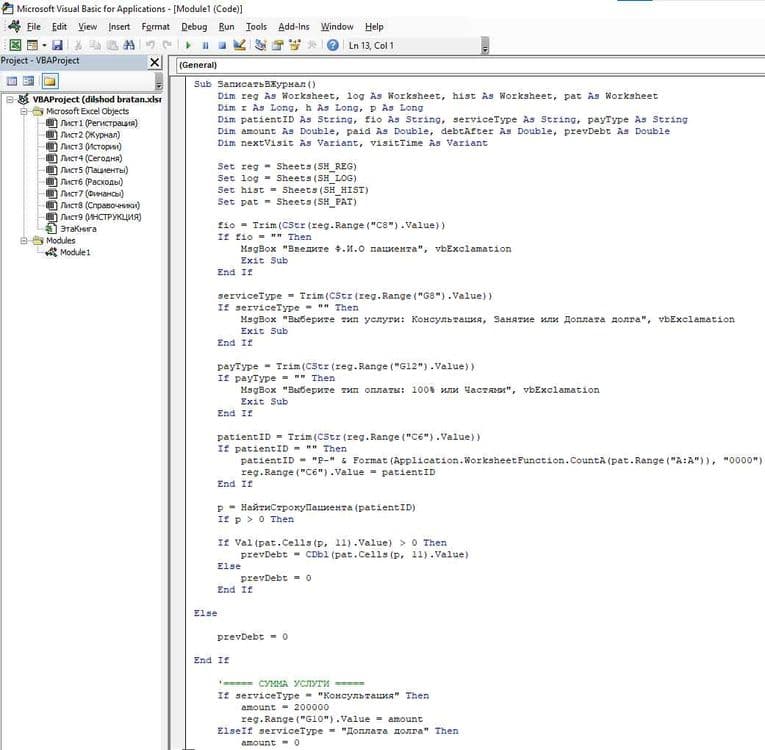Click View Code icon in Project pane
The width and height of the screenshot is (765, 750).
[x=12, y=81]
